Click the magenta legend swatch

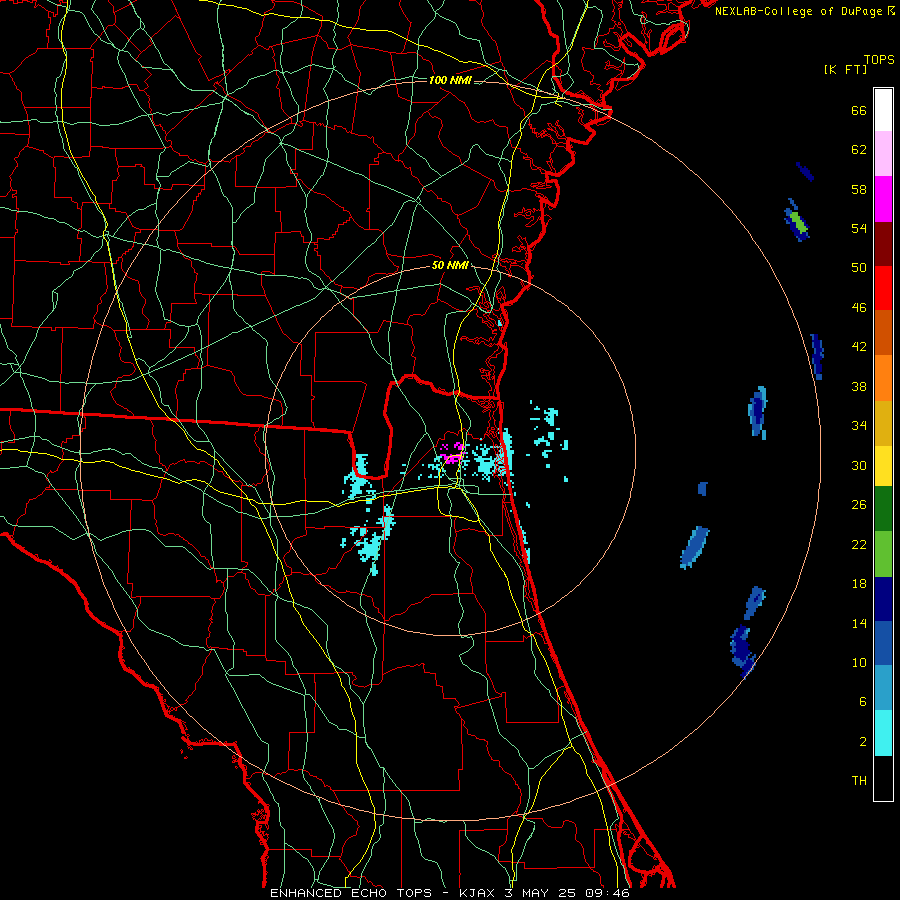(883, 199)
